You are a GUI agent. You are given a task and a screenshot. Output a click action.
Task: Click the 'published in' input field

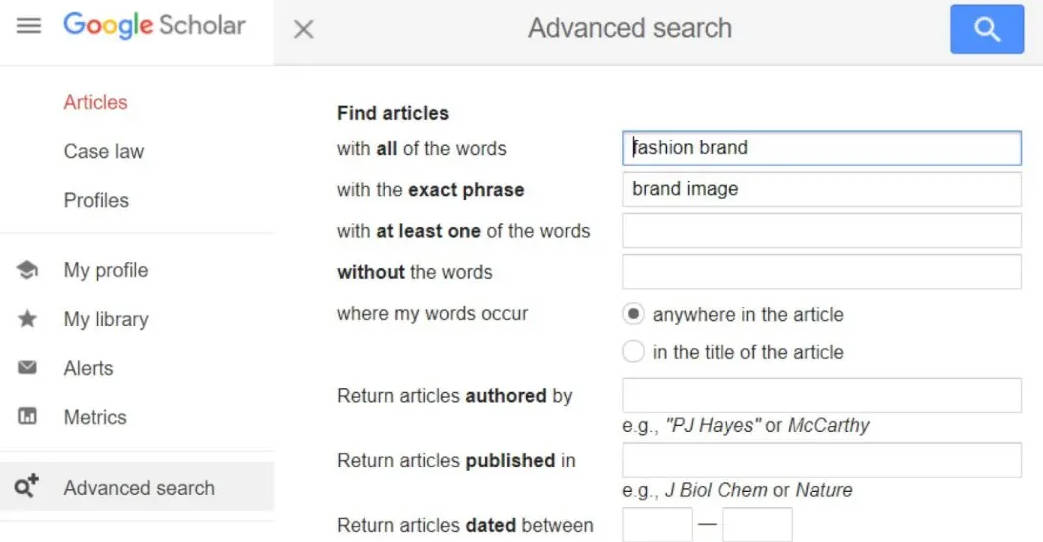[x=821, y=460]
